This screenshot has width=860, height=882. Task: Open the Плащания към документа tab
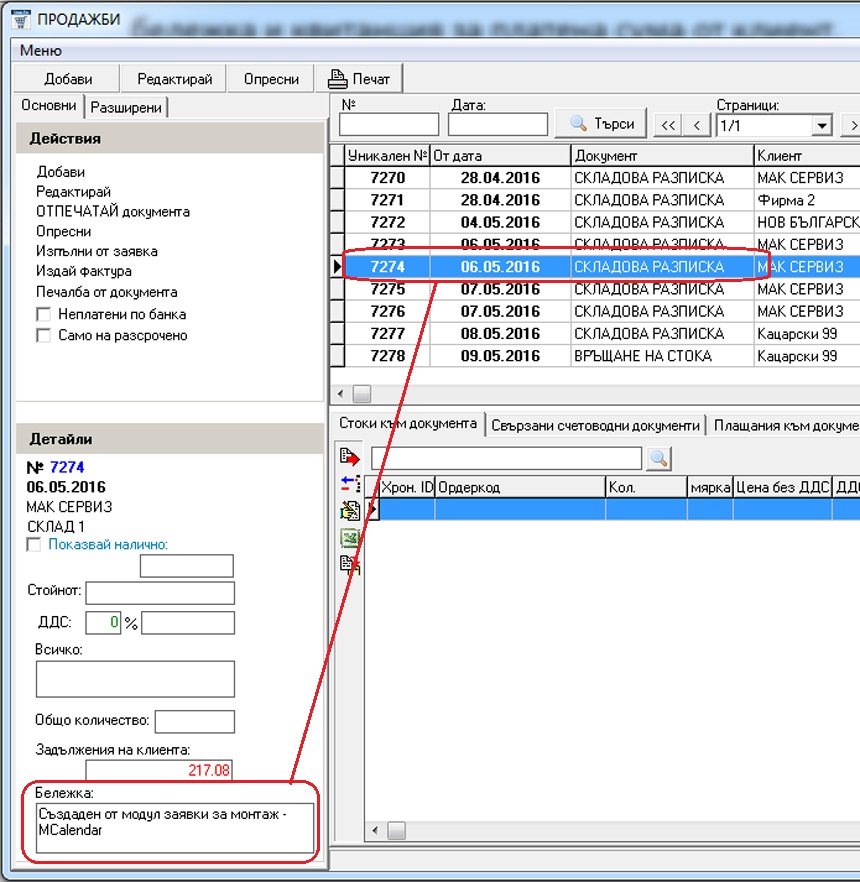pyautogui.click(x=785, y=425)
